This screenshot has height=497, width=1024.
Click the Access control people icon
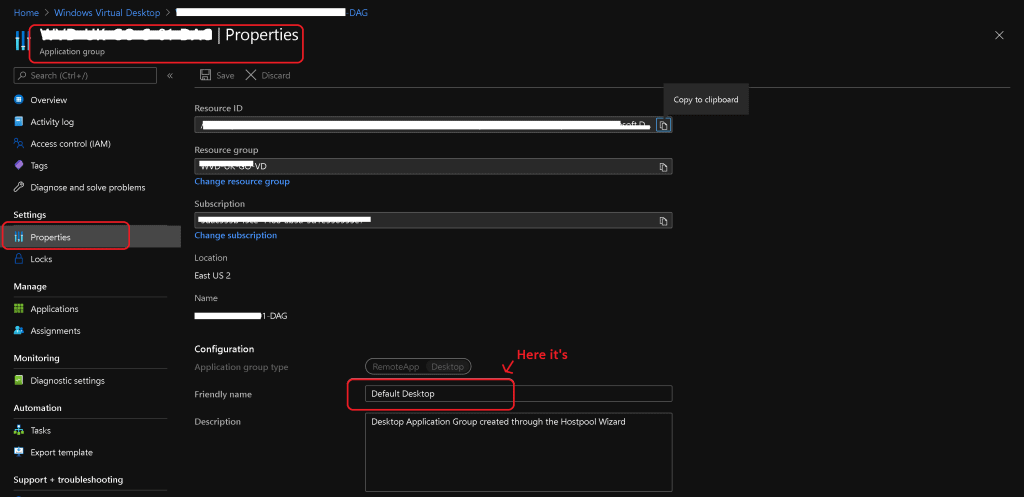point(19,144)
